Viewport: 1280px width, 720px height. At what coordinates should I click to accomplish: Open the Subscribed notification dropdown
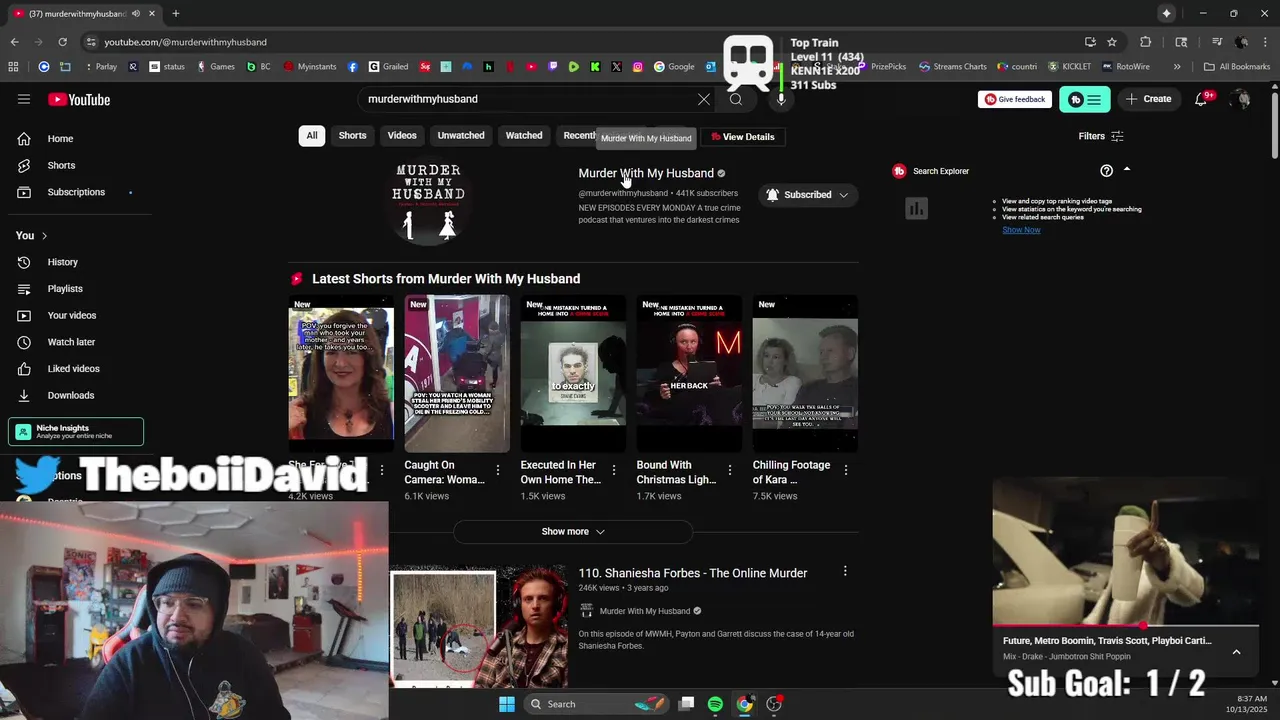808,195
